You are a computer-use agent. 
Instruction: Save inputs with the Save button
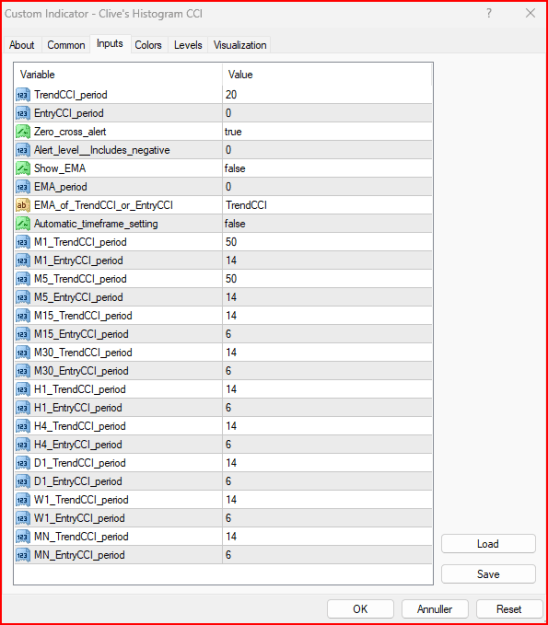point(488,574)
